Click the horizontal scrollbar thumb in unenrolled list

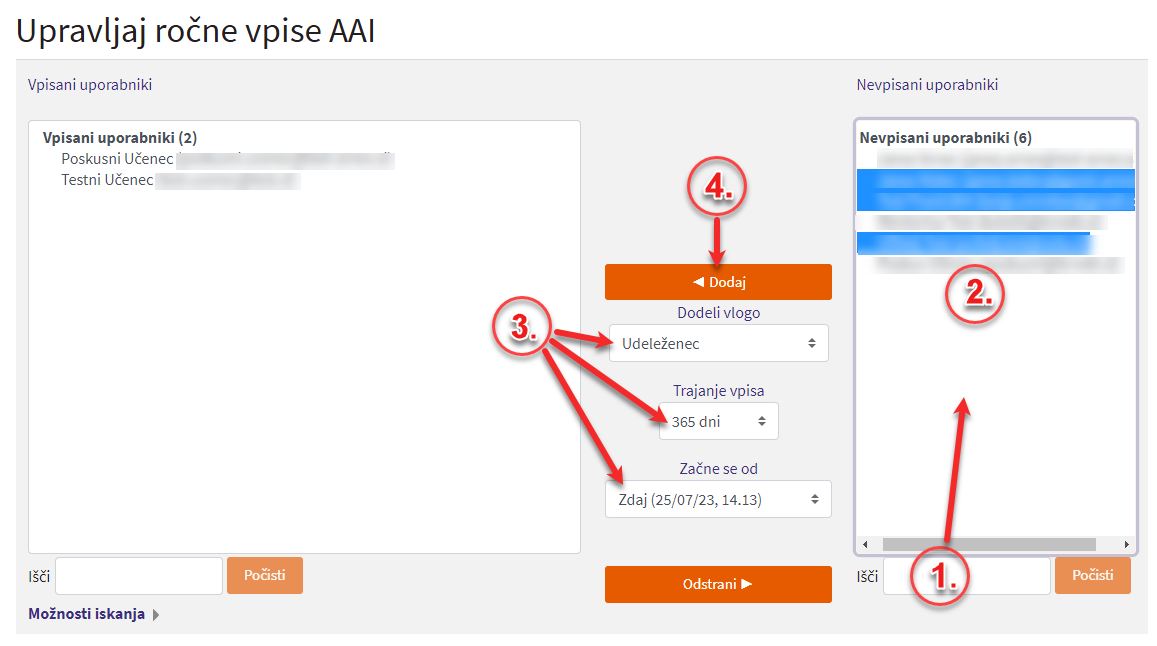click(x=988, y=544)
